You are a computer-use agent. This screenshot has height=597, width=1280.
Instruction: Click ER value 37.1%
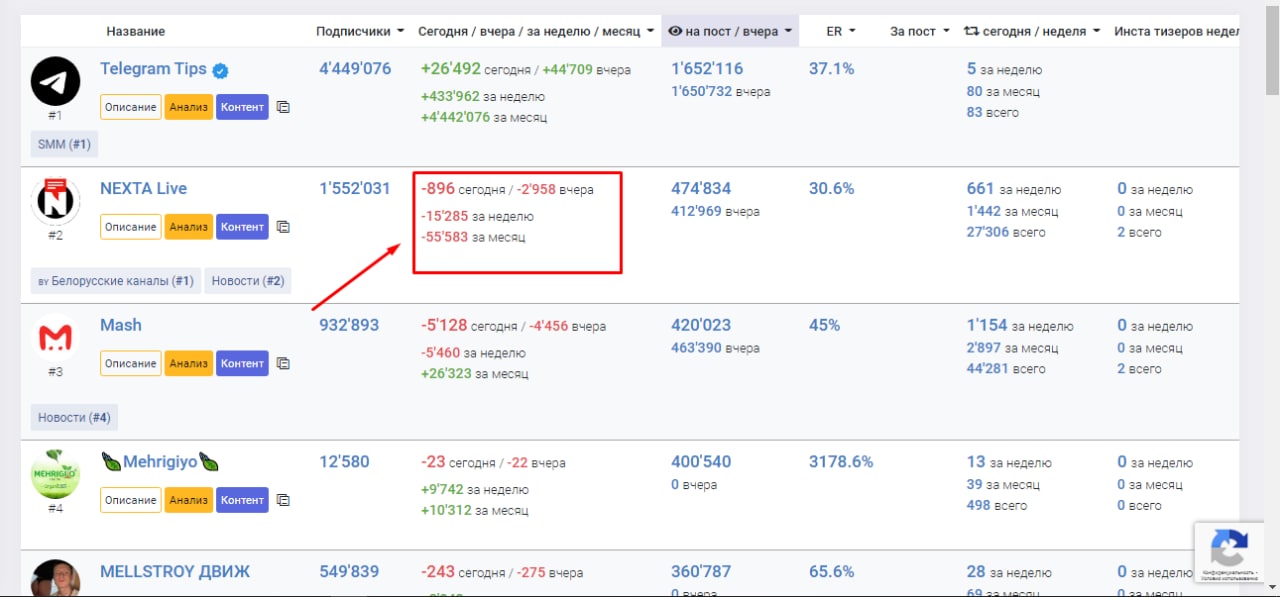point(831,69)
